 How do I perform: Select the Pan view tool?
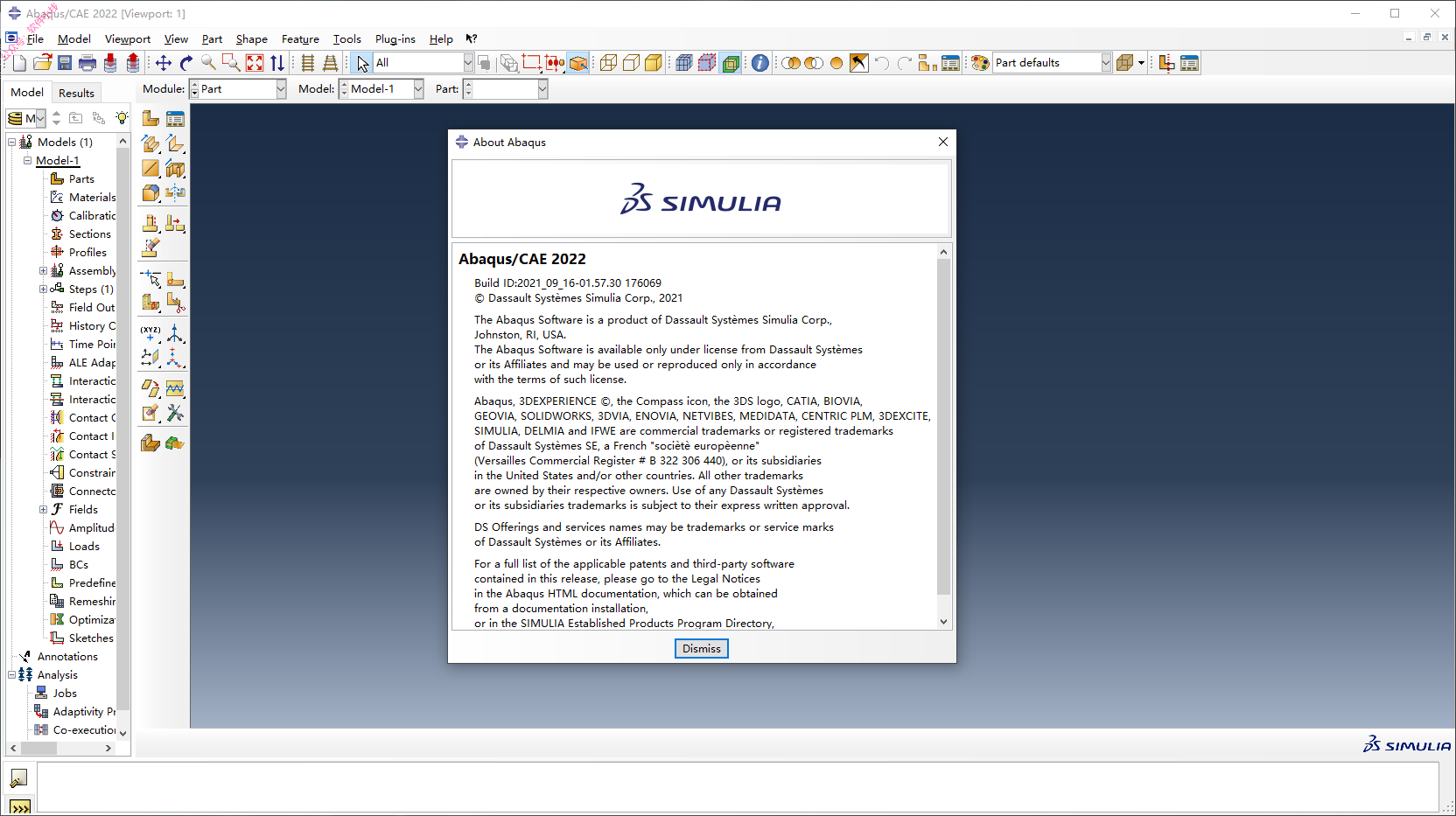pyautogui.click(x=163, y=63)
